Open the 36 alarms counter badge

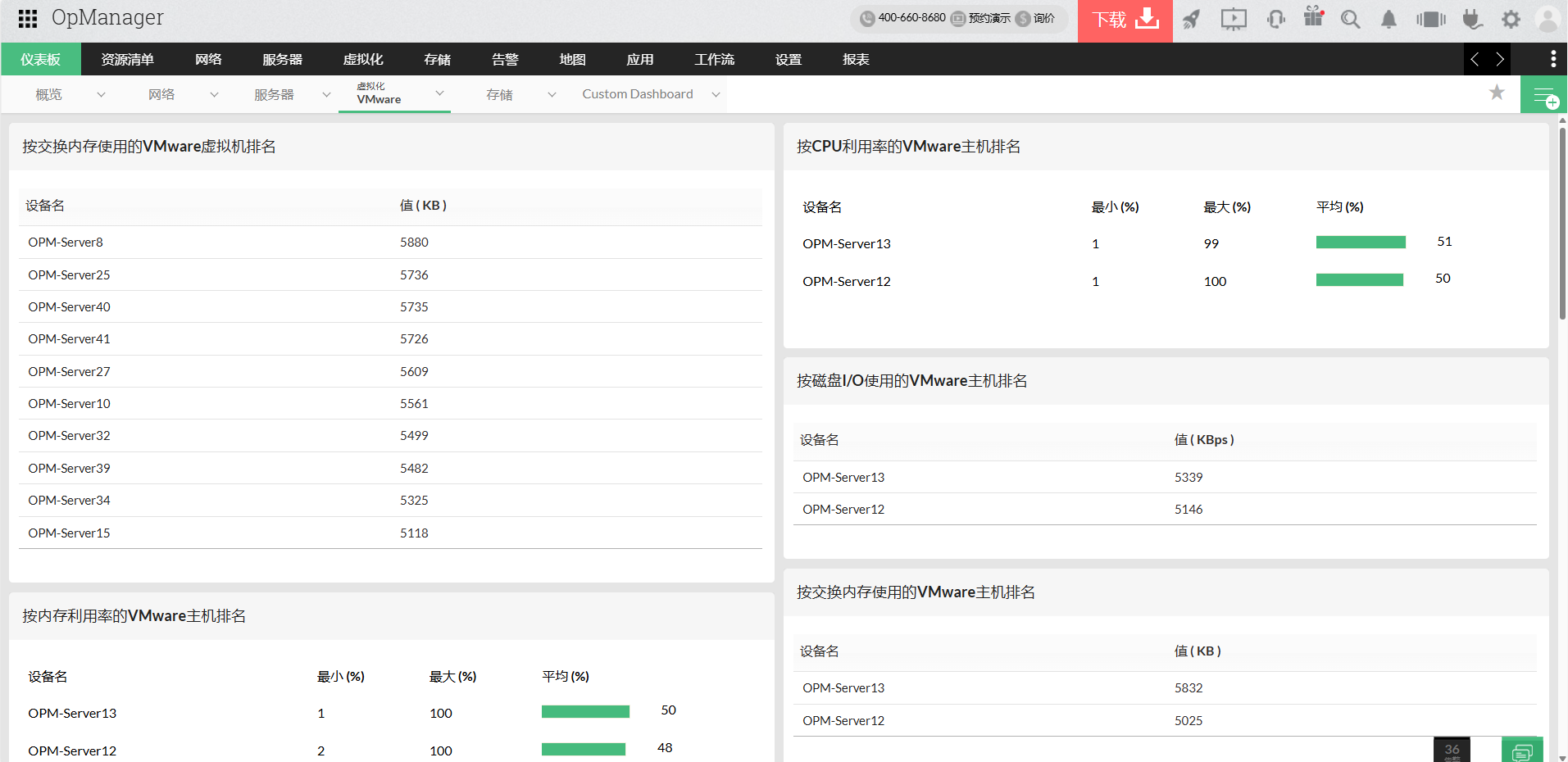pos(1452,750)
